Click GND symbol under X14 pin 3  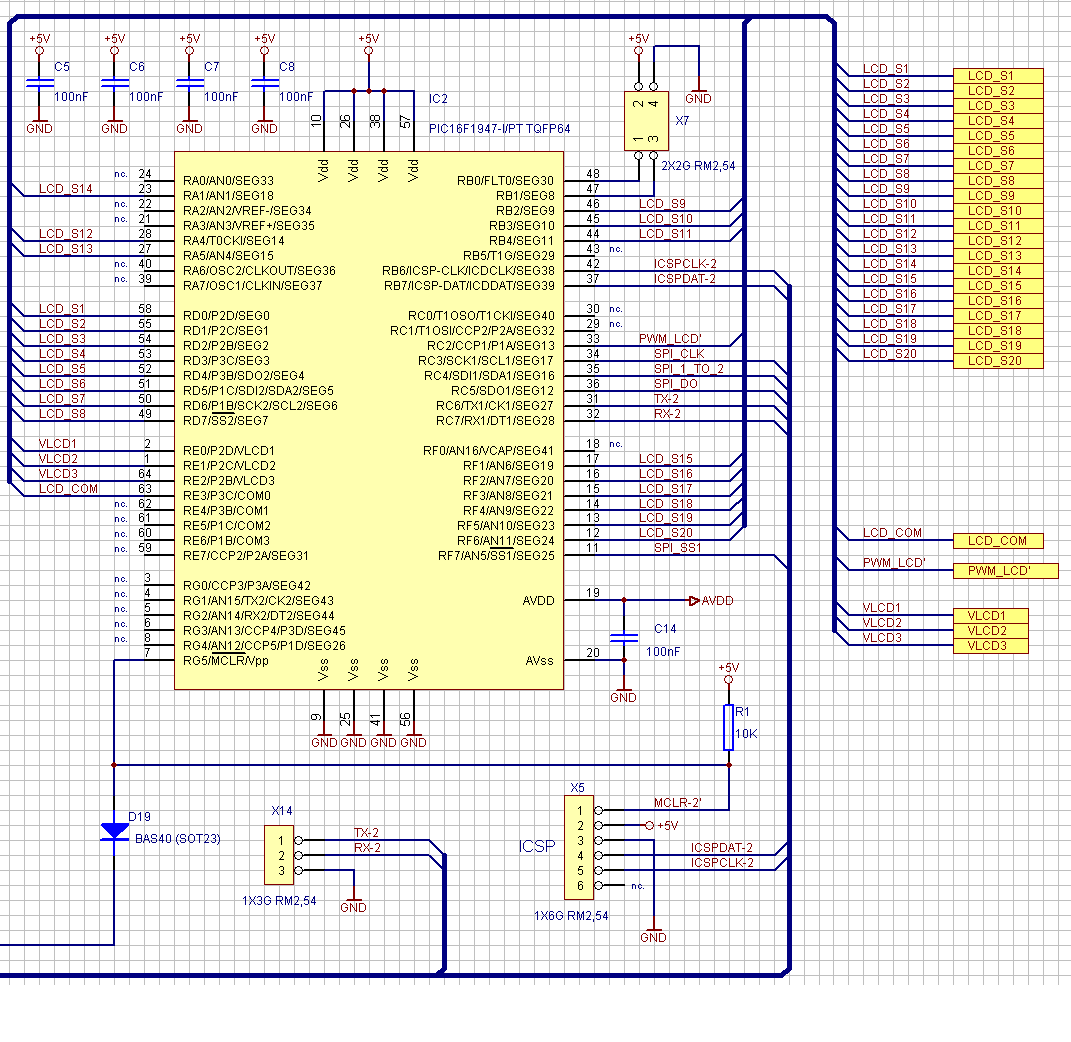click(x=353, y=905)
